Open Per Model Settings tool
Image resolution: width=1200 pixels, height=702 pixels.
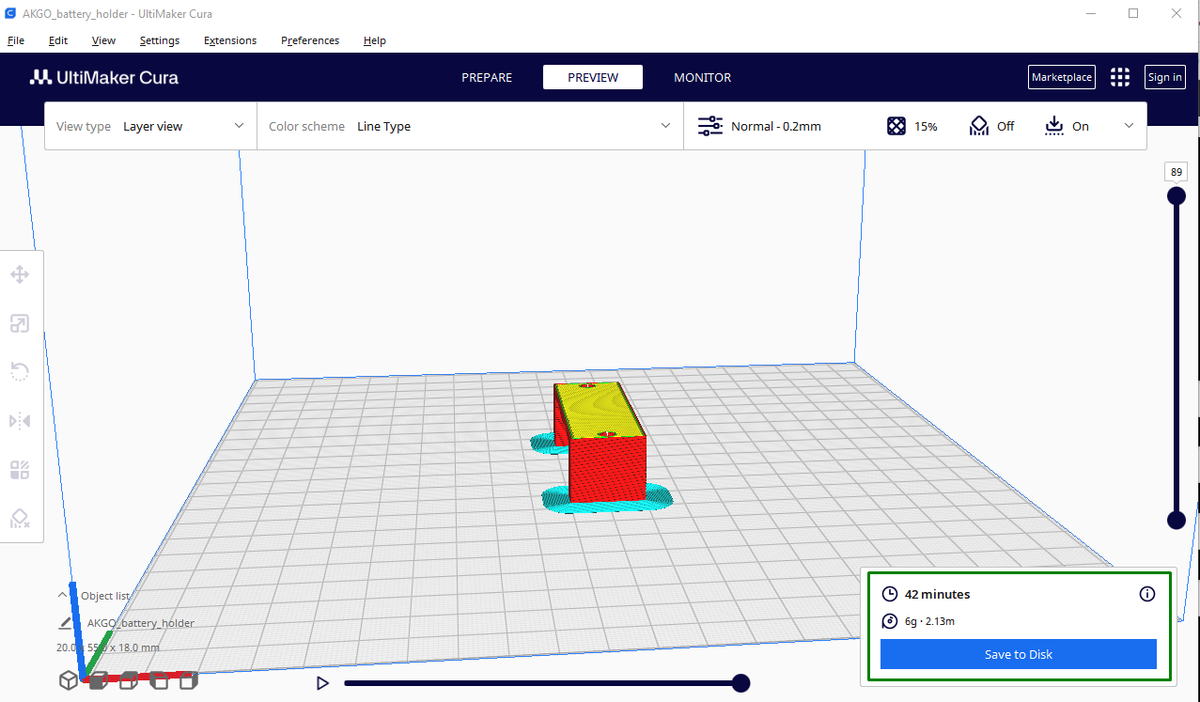pos(20,470)
